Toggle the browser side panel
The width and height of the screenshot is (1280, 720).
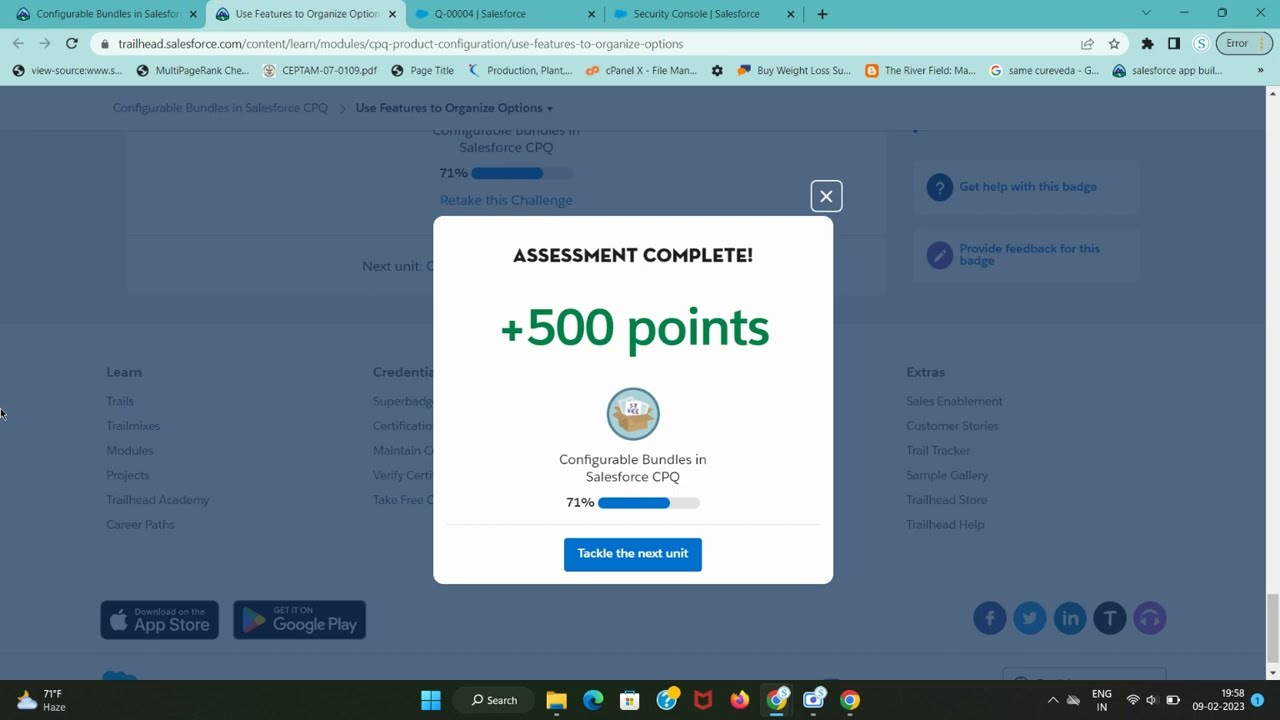click(x=1174, y=44)
